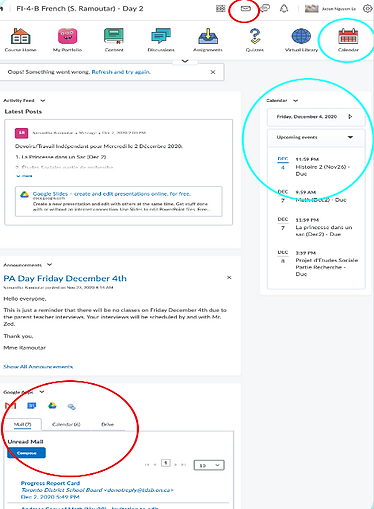Open the notifications bell icon
The image size is (374, 509).
coord(284,8)
